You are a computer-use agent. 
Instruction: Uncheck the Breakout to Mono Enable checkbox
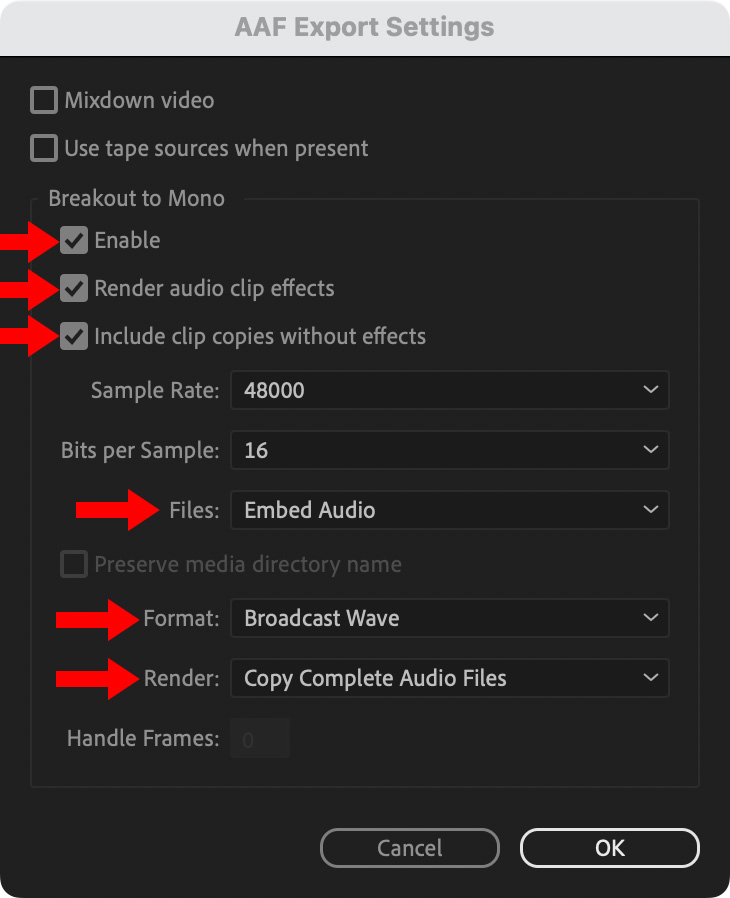coord(74,240)
